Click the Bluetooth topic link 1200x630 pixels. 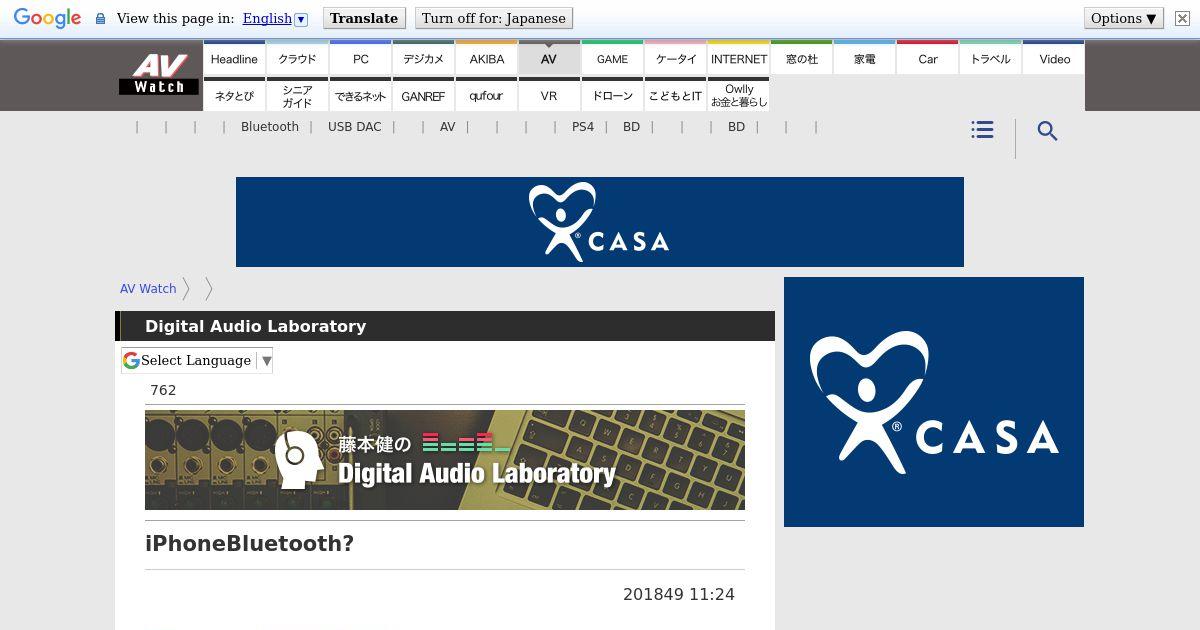coord(270,127)
